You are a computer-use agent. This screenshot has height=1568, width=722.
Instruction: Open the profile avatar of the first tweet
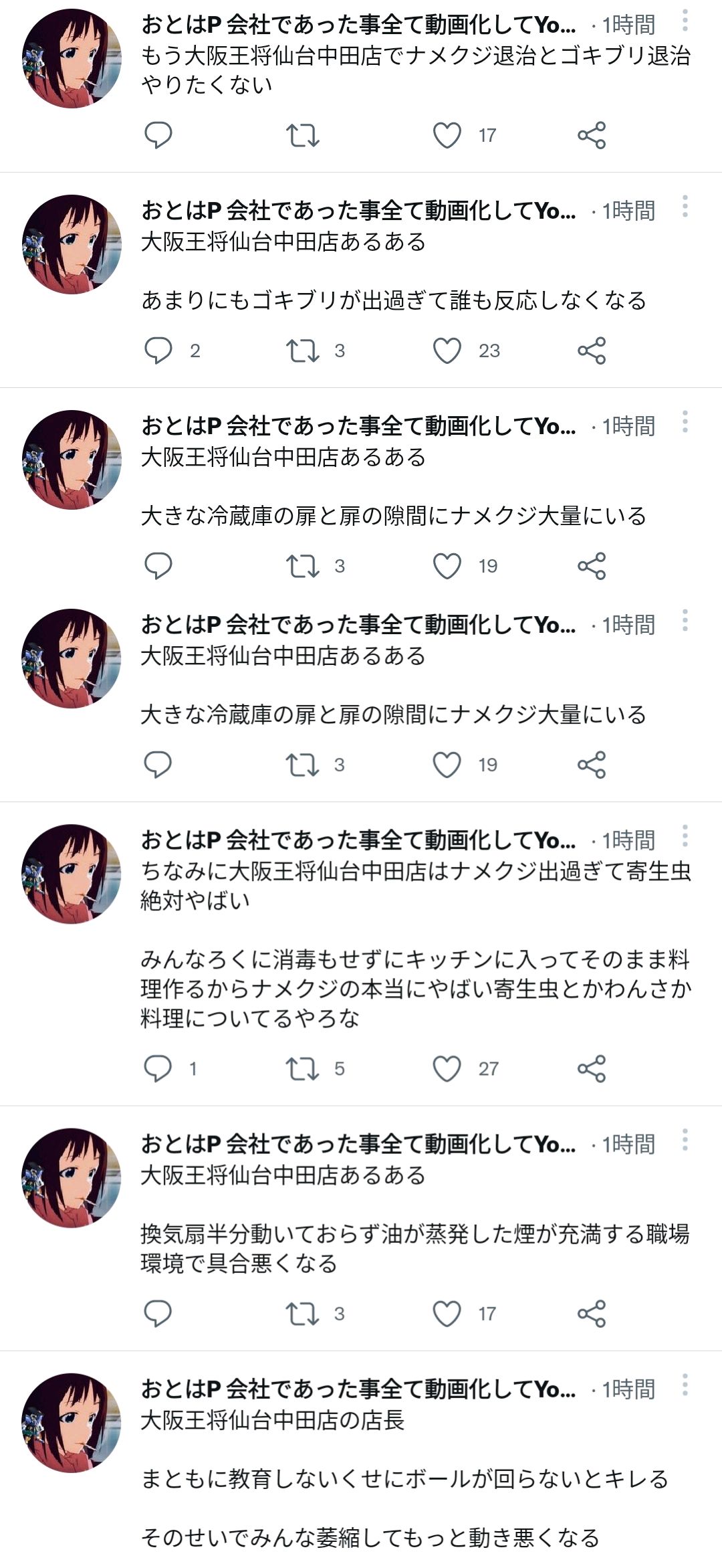pyautogui.click(x=72, y=58)
